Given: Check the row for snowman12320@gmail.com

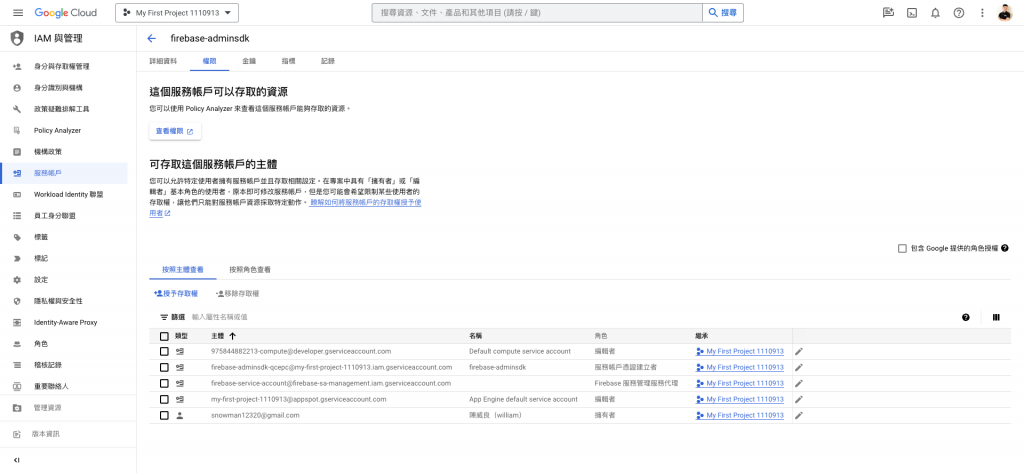Looking at the screenshot, I should click(x=164, y=416).
